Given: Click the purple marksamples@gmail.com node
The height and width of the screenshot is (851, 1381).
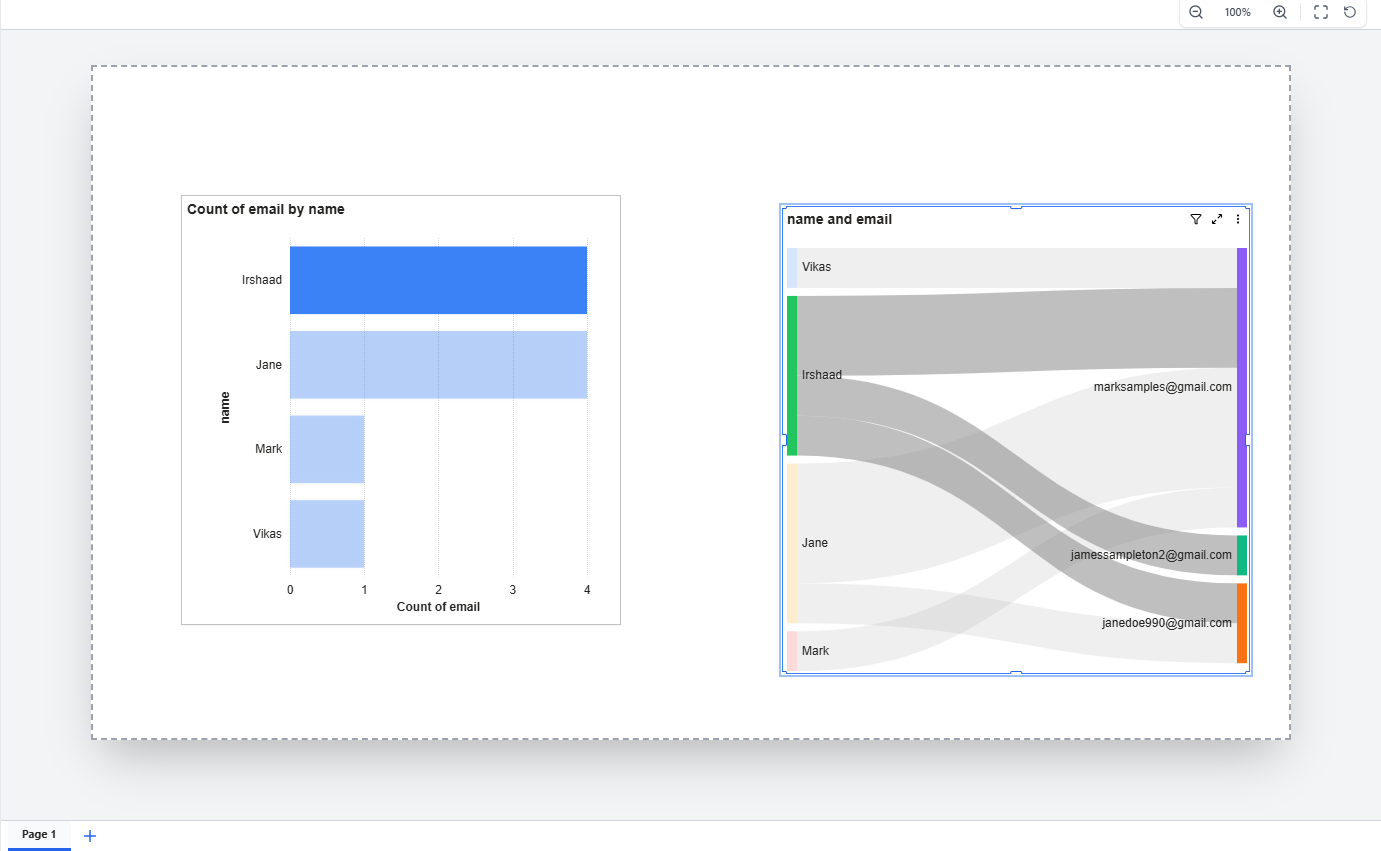Looking at the screenshot, I should coord(1242,387).
